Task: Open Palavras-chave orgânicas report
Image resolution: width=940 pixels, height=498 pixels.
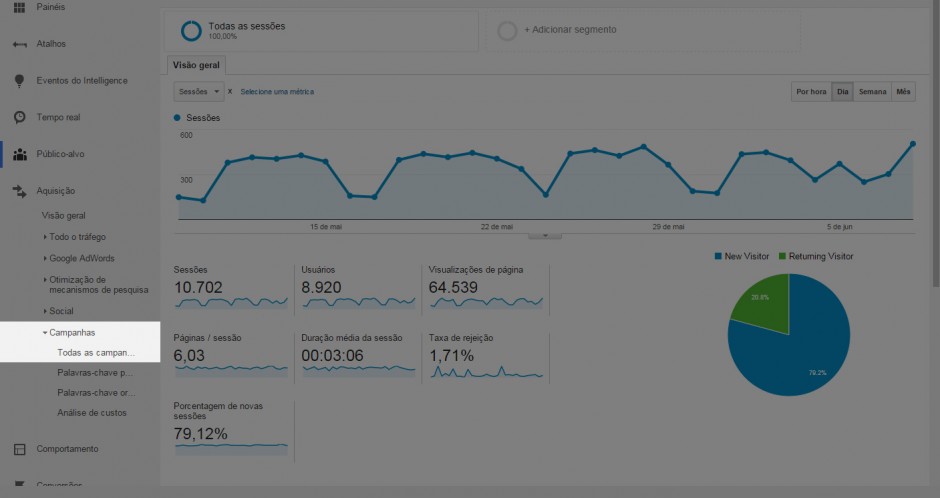Action: click(97, 393)
